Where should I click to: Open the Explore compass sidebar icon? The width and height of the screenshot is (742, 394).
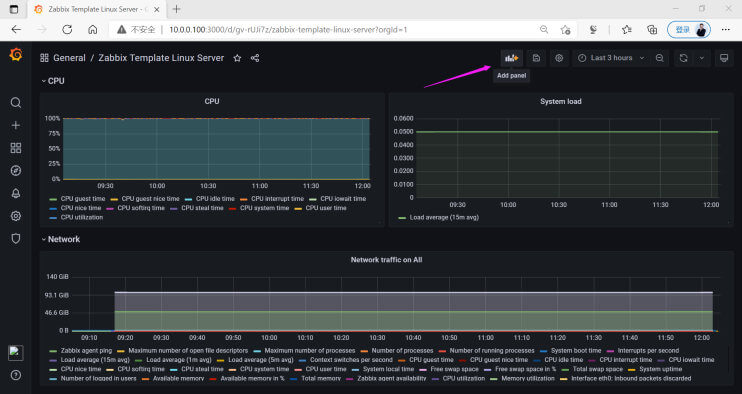(x=16, y=171)
